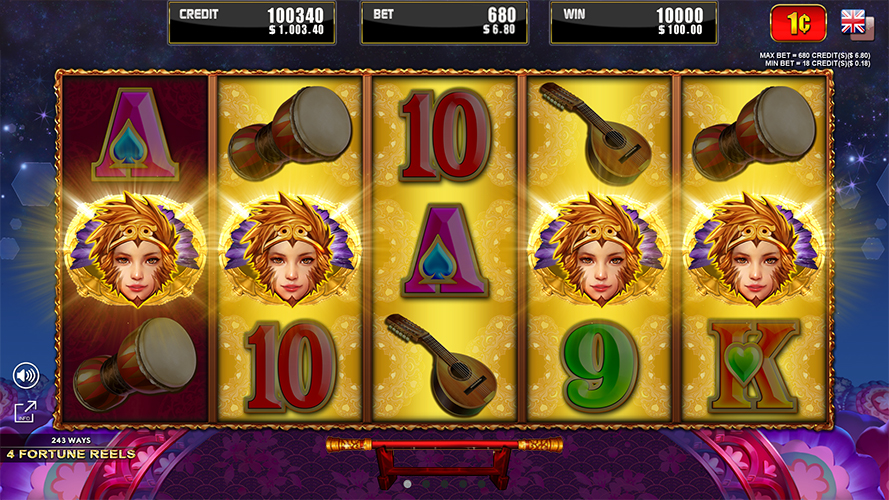Open the info pop-out icon
Screen dimensions: 889x500
click(26, 412)
